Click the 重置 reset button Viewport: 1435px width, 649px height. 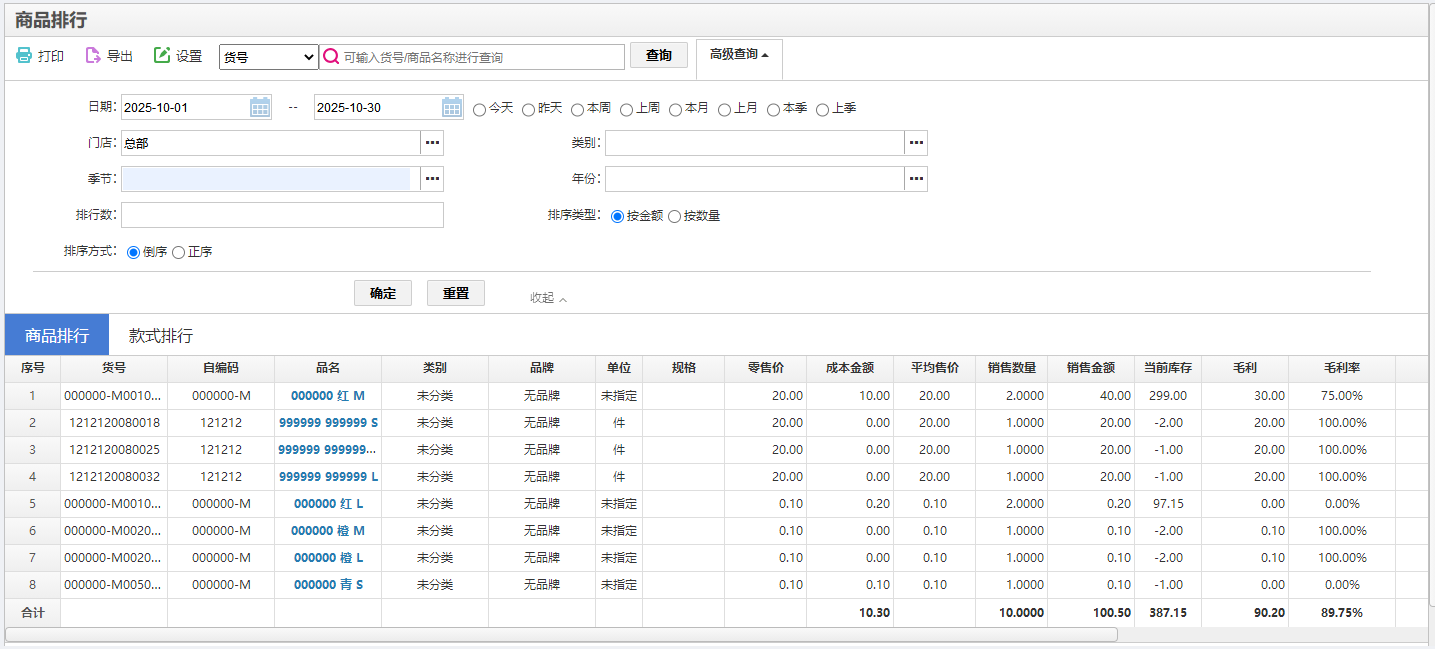[456, 293]
